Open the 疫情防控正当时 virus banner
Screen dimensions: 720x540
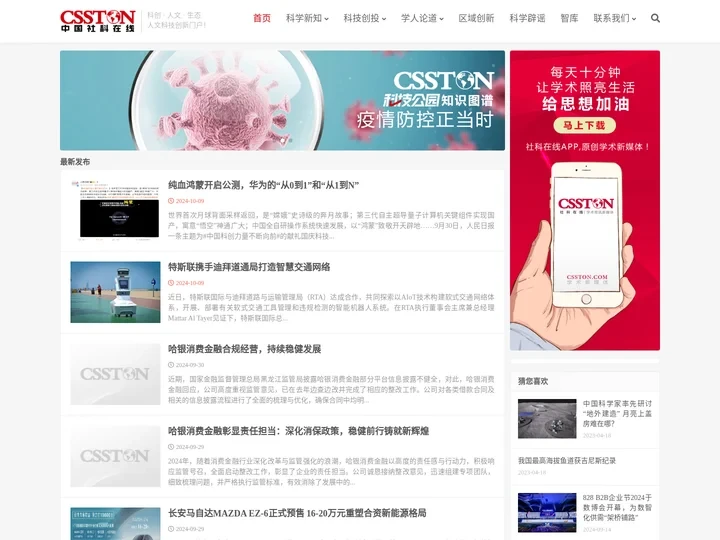click(x=282, y=100)
